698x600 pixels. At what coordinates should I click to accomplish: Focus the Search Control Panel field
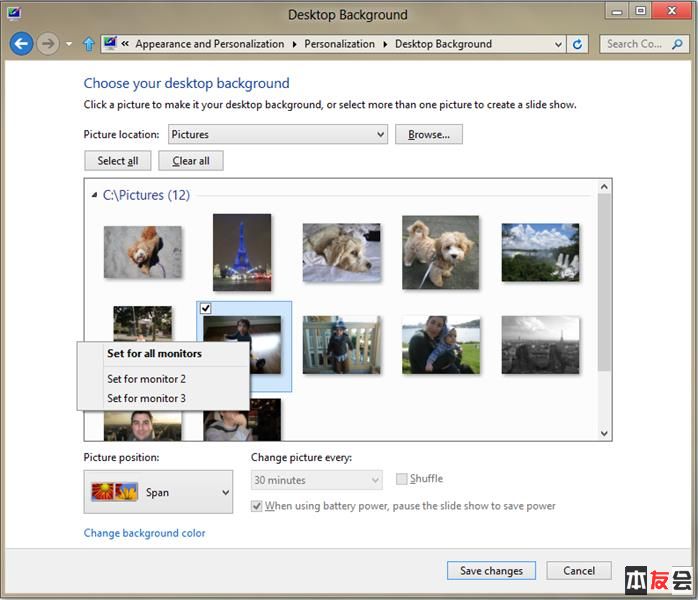(x=644, y=44)
